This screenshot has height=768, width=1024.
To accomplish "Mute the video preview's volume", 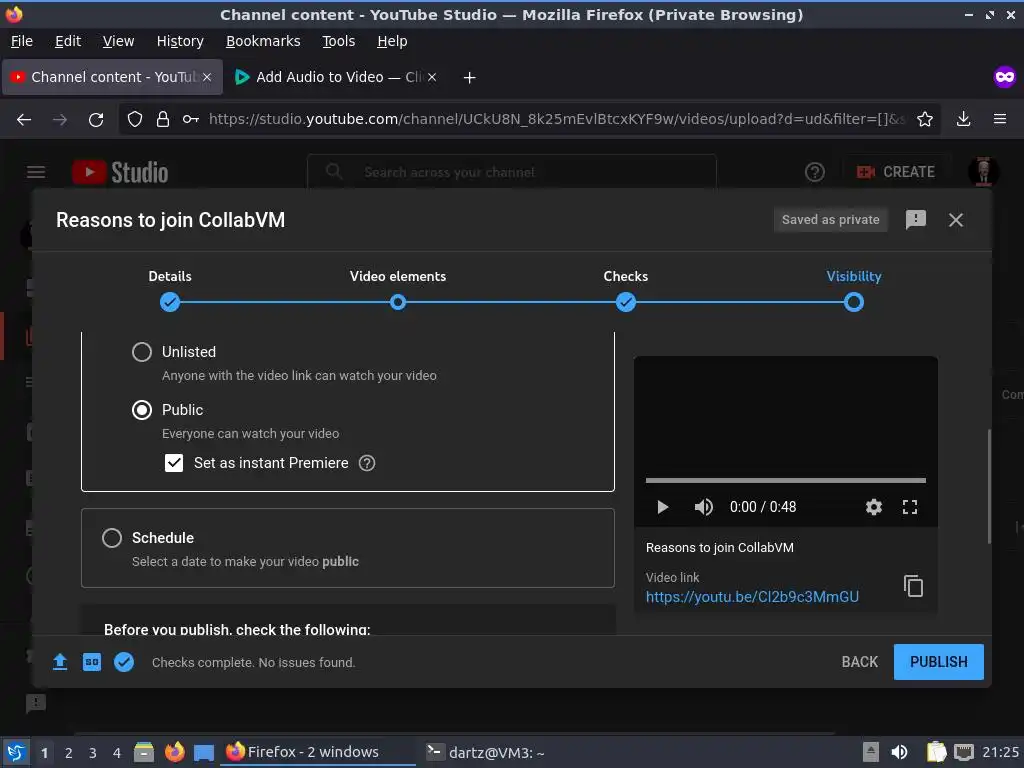I will (x=703, y=507).
